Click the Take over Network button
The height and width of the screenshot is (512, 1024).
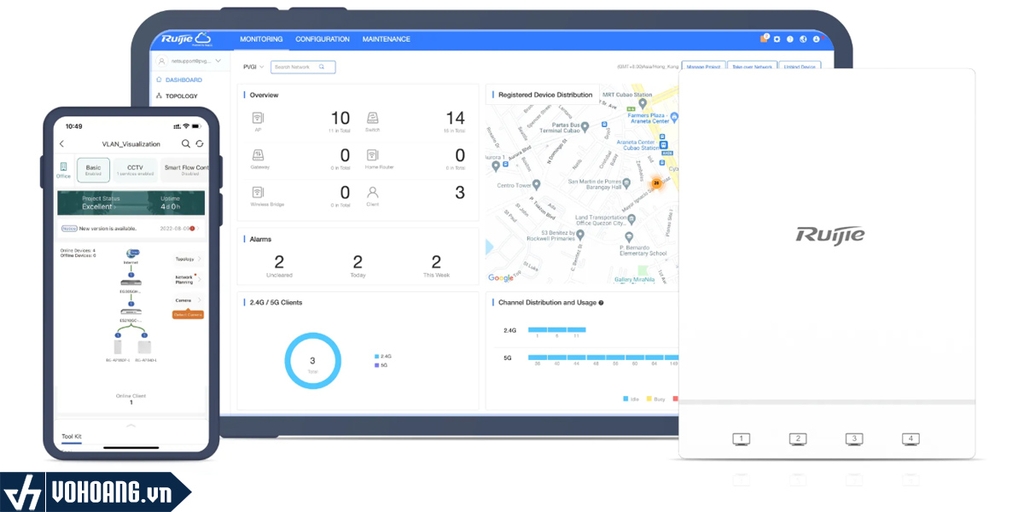[752, 67]
